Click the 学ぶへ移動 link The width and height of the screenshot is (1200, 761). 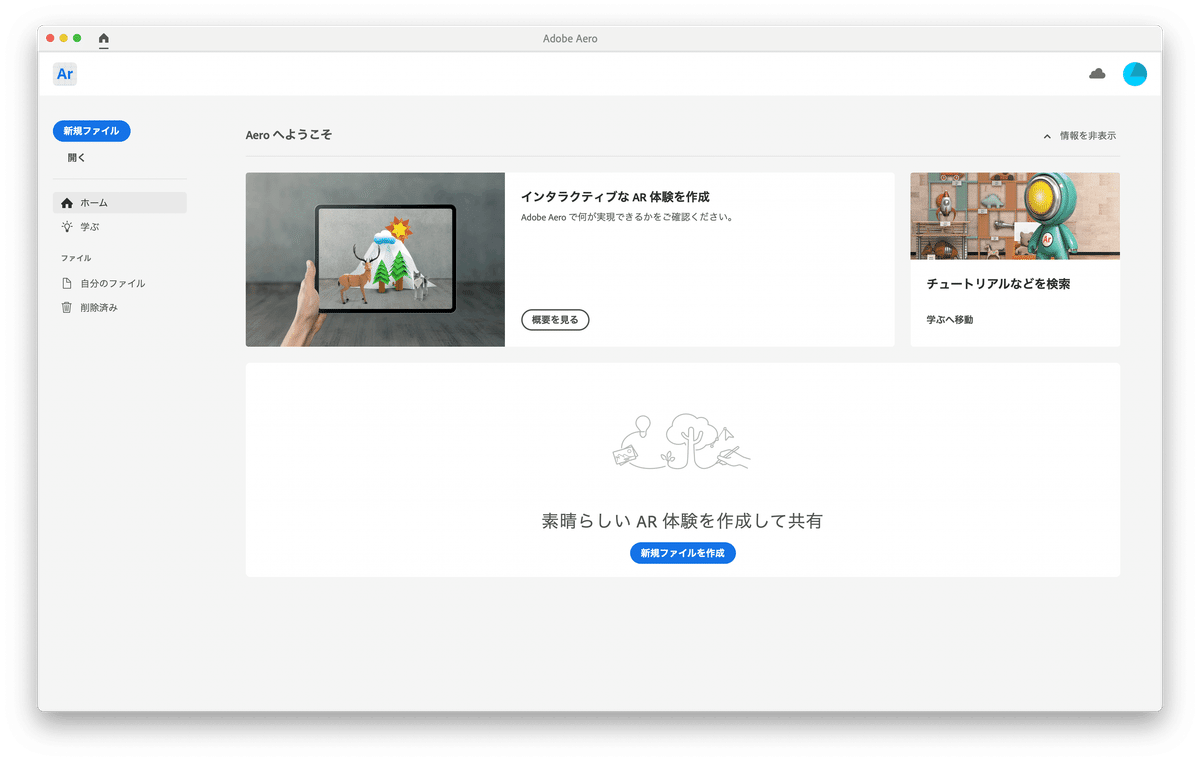coord(950,320)
